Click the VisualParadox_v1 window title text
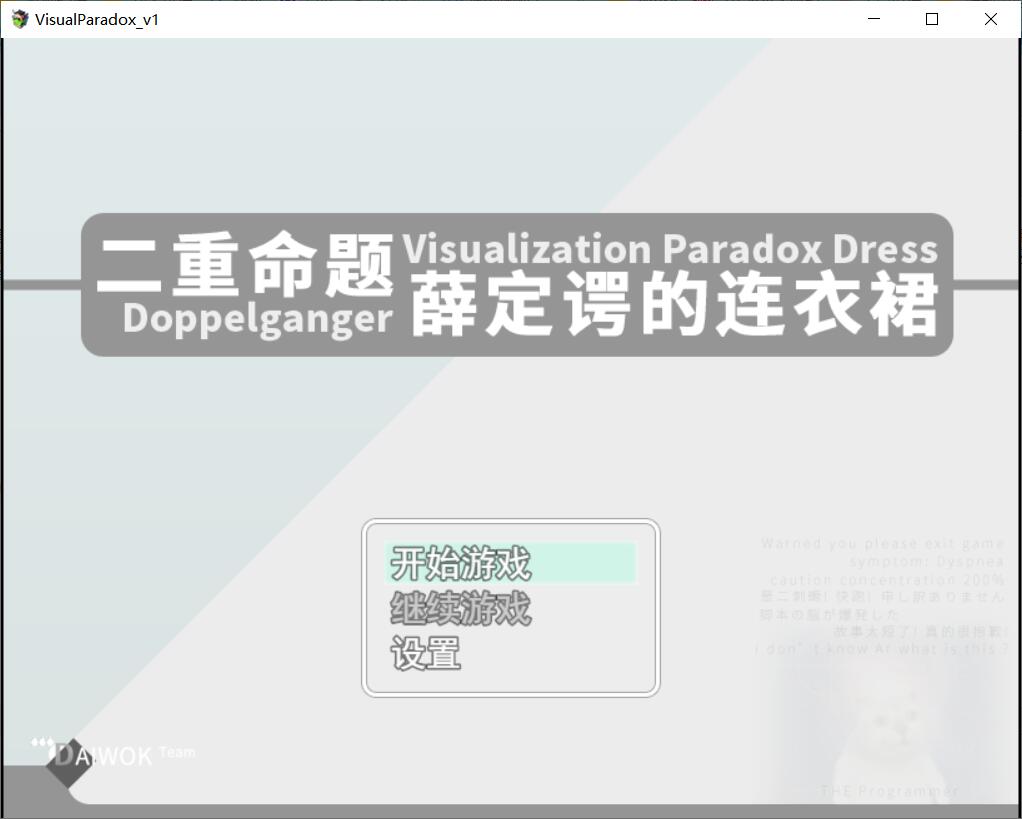 tap(96, 20)
